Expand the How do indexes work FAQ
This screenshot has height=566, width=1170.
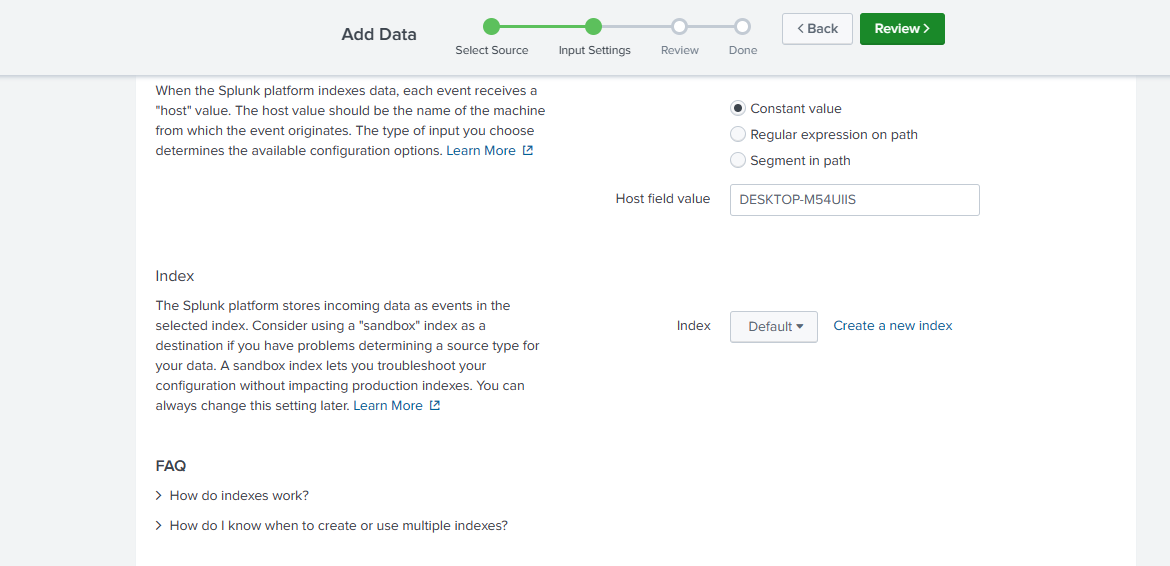pyautogui.click(x=239, y=496)
